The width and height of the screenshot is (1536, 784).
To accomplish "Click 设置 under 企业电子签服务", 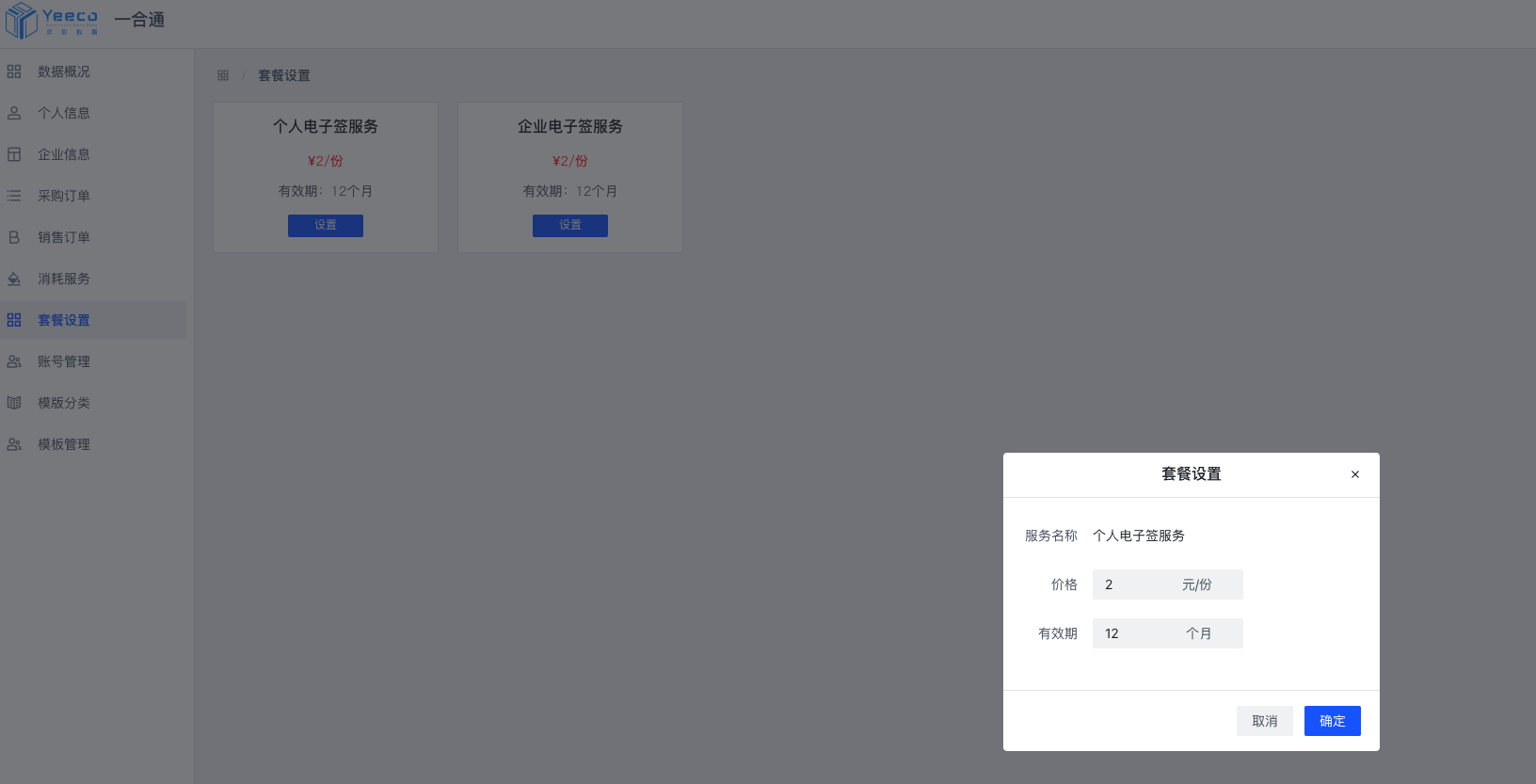I will 570,226.
